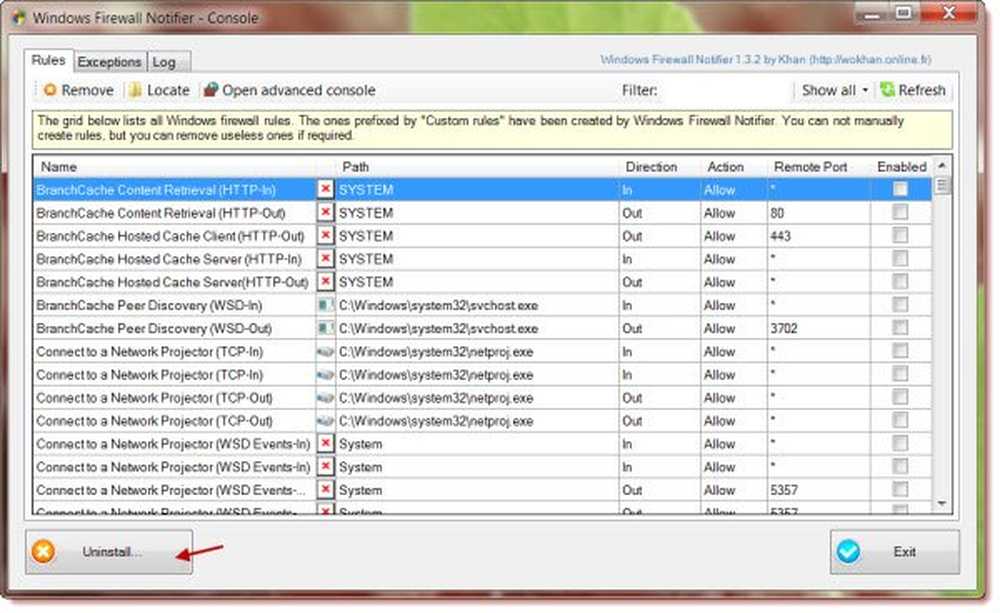The image size is (1000, 613).
Task: Sort the grid by the Direction column header
Action: click(x=651, y=167)
